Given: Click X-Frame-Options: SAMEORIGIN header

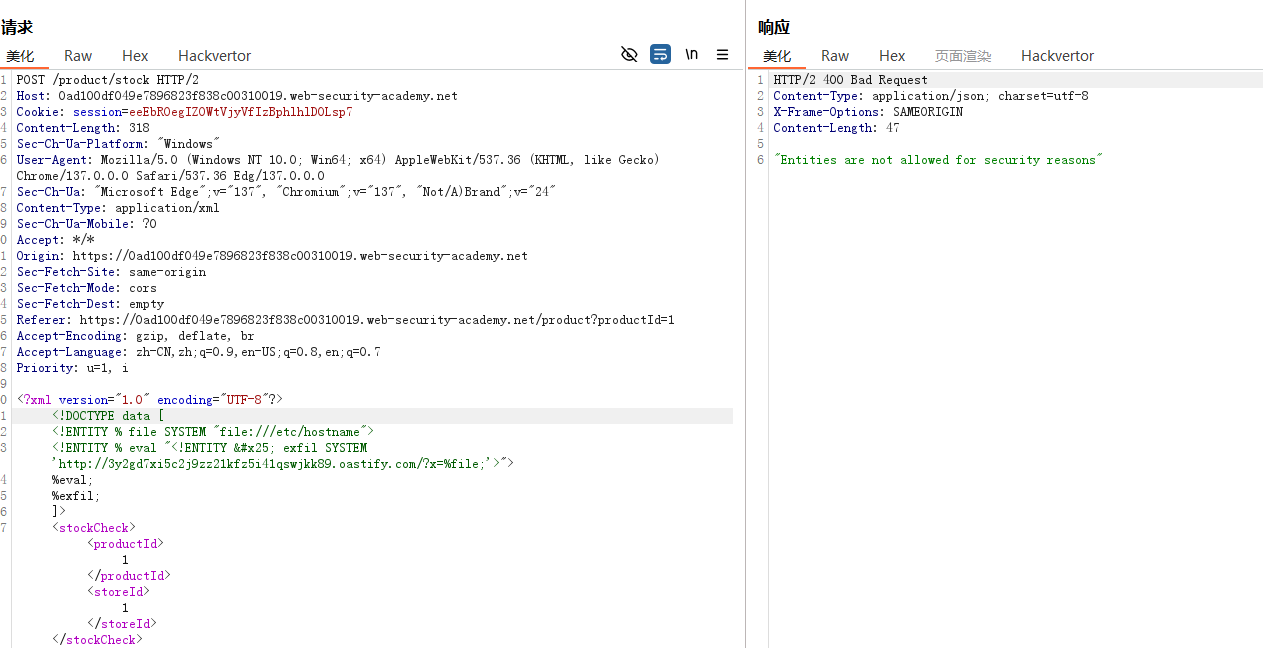Looking at the screenshot, I should [x=868, y=112].
